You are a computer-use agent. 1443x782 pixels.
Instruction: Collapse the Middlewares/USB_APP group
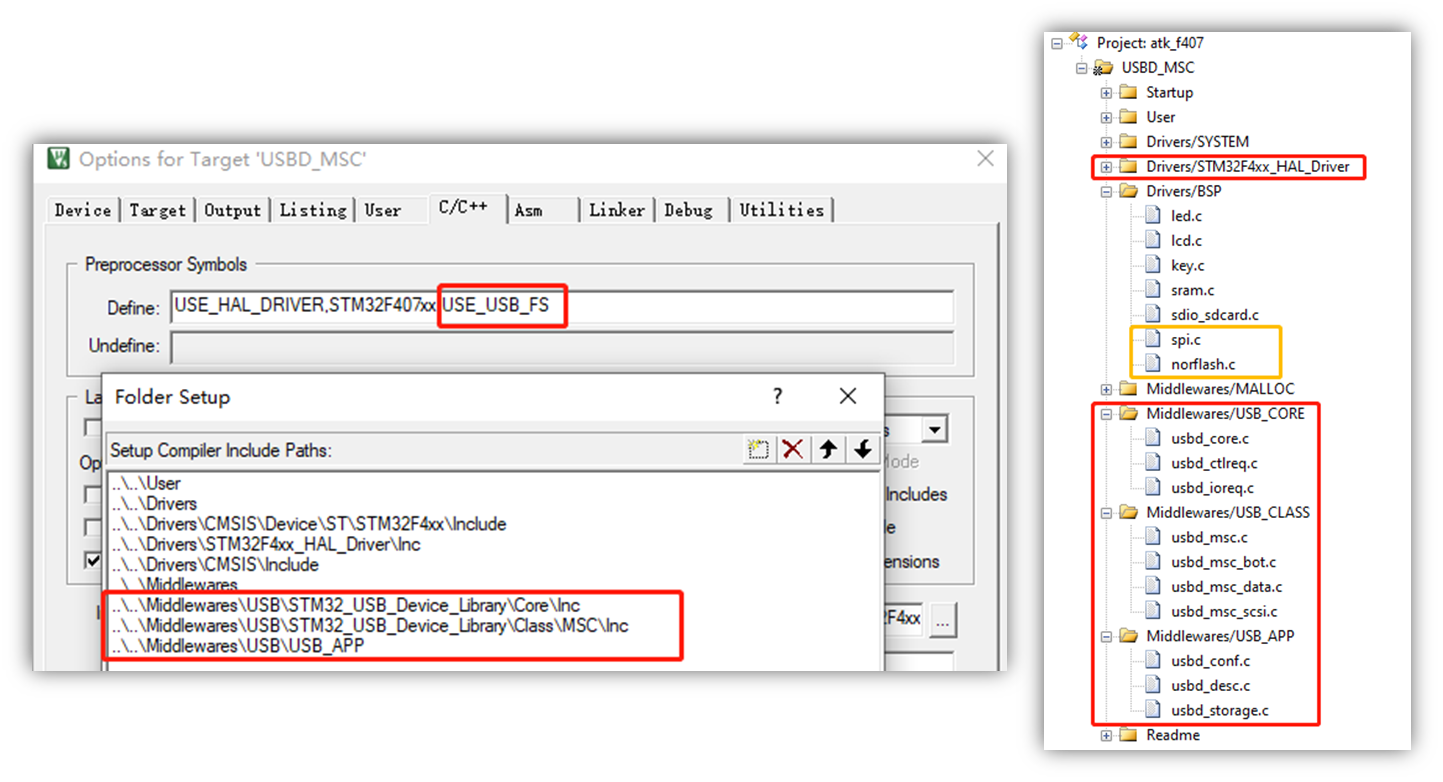[1106, 636]
